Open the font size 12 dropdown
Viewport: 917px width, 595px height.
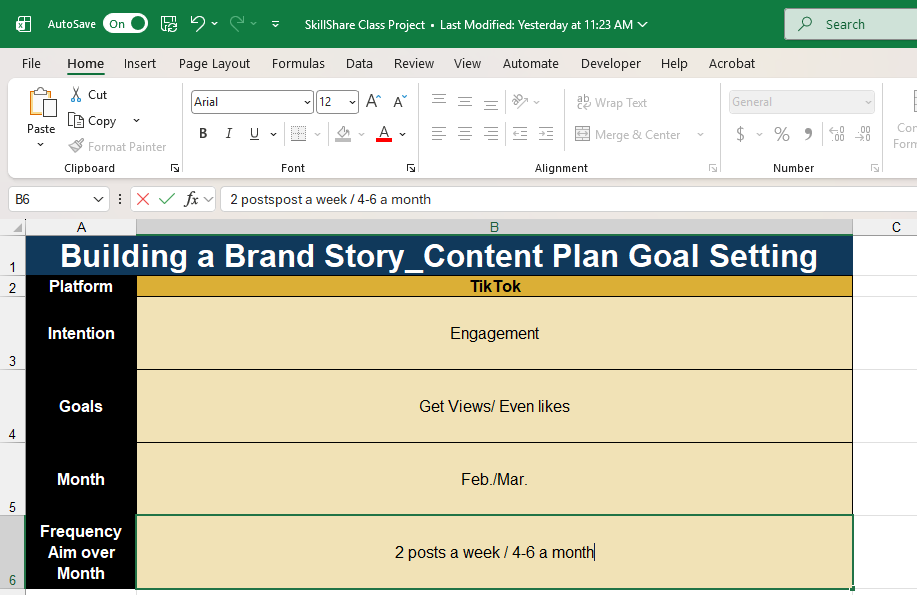point(352,102)
